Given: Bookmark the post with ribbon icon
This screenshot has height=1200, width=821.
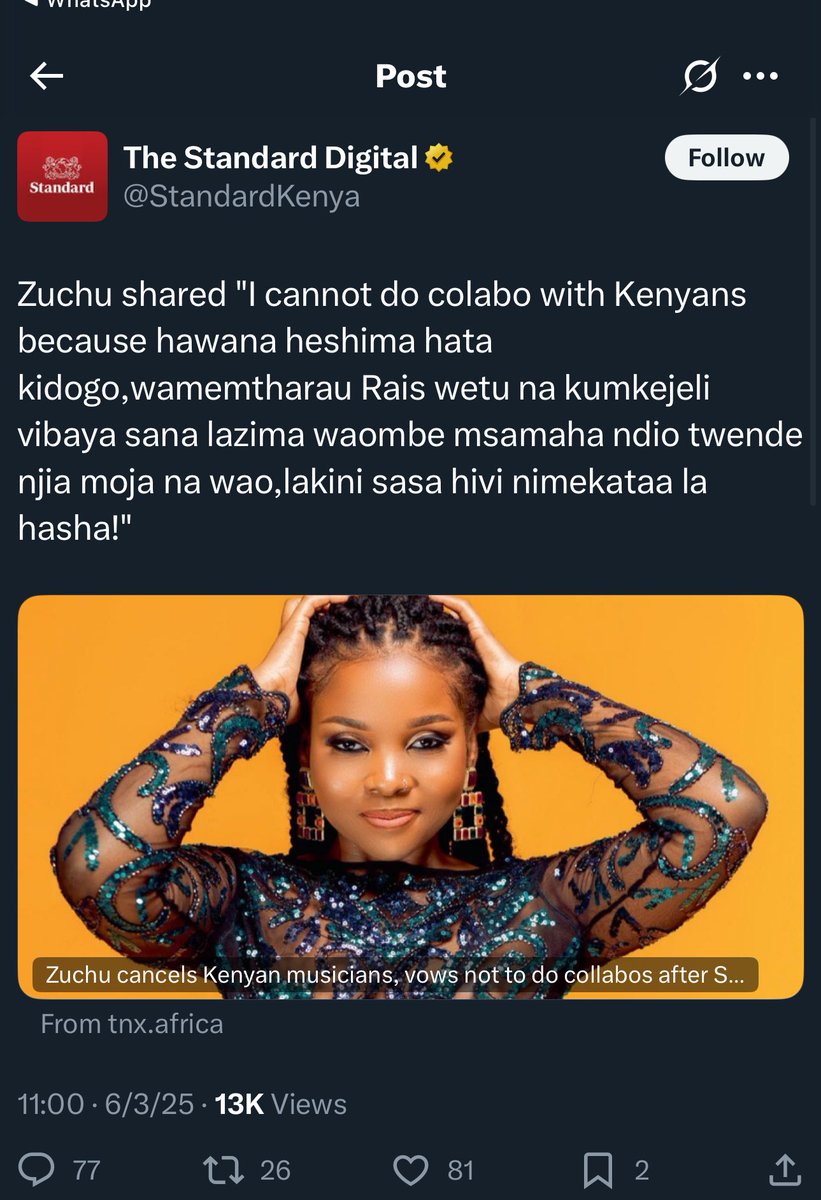Looking at the screenshot, I should 599,1169.
